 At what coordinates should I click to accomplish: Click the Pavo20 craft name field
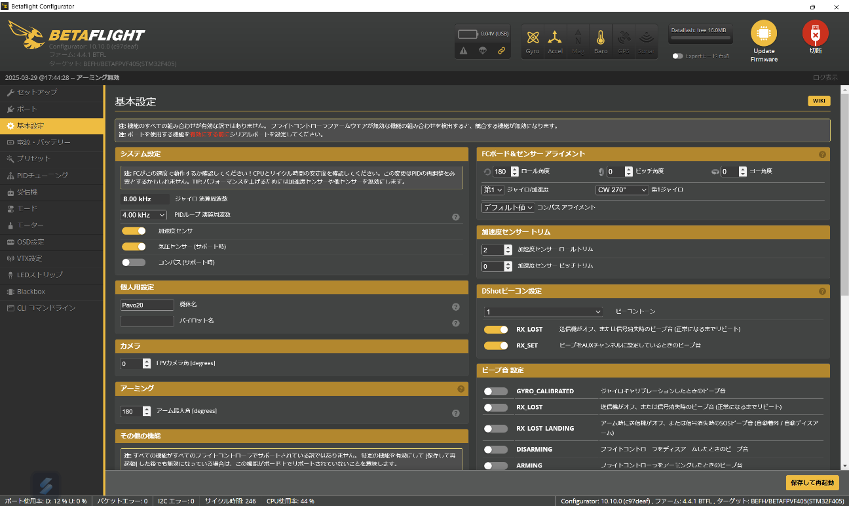pyautogui.click(x=146, y=305)
